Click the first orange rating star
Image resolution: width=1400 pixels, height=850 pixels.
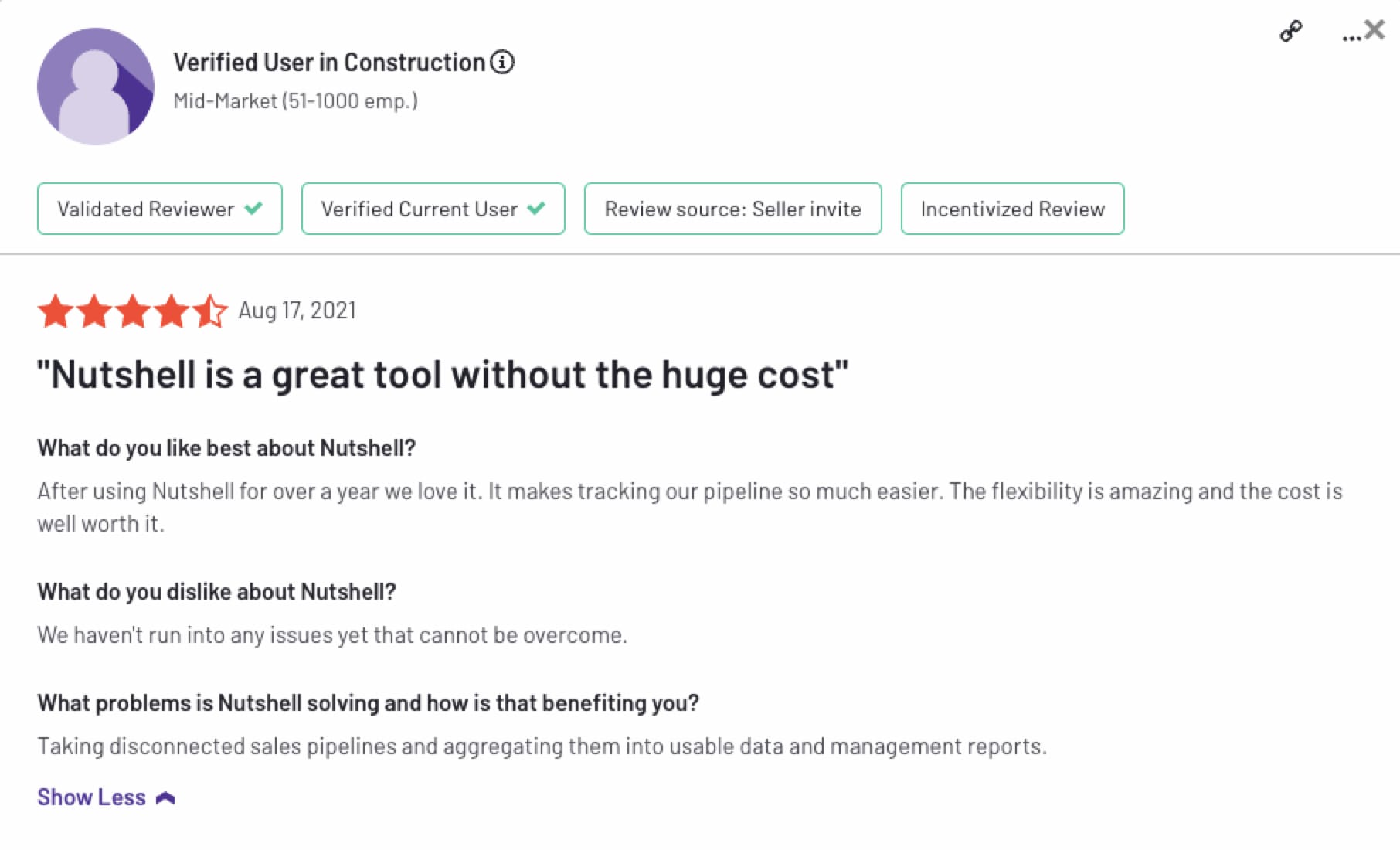coord(56,311)
